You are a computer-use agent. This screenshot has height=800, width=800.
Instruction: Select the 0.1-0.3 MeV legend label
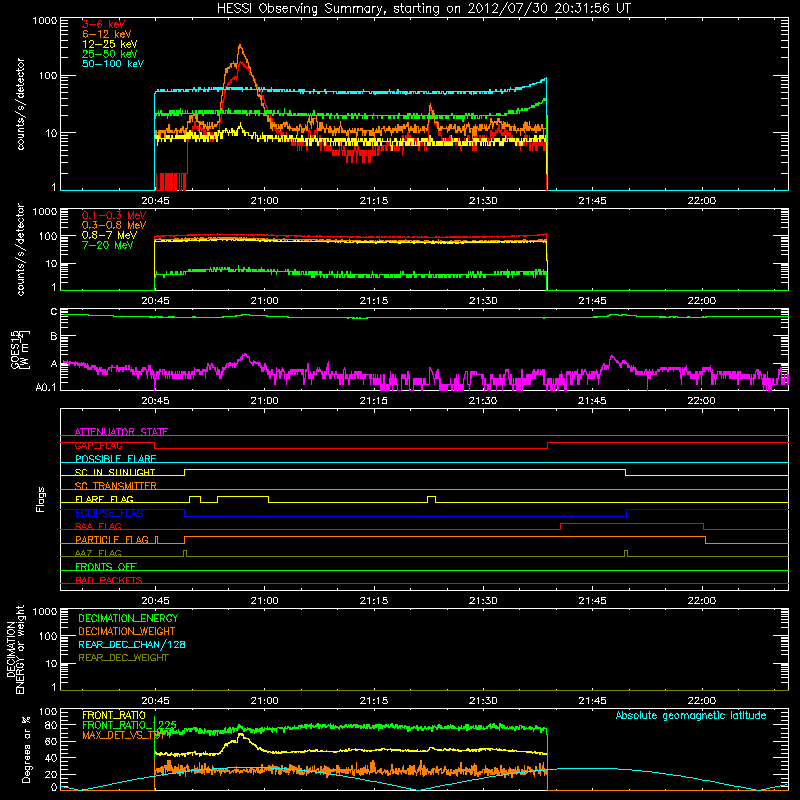tap(114, 215)
